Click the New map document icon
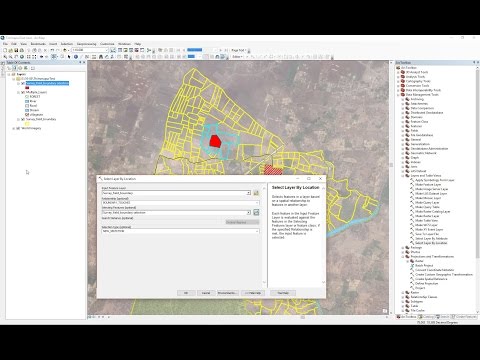The width and height of the screenshot is (480, 360). coord(5,50)
